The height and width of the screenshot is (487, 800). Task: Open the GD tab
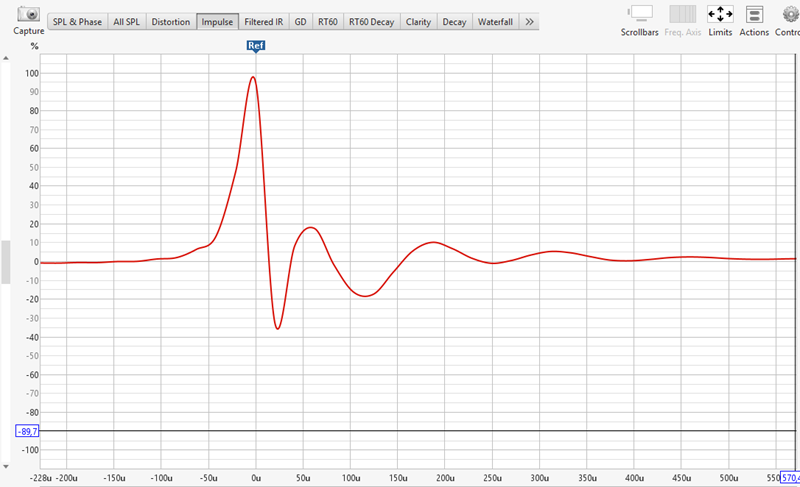click(301, 22)
